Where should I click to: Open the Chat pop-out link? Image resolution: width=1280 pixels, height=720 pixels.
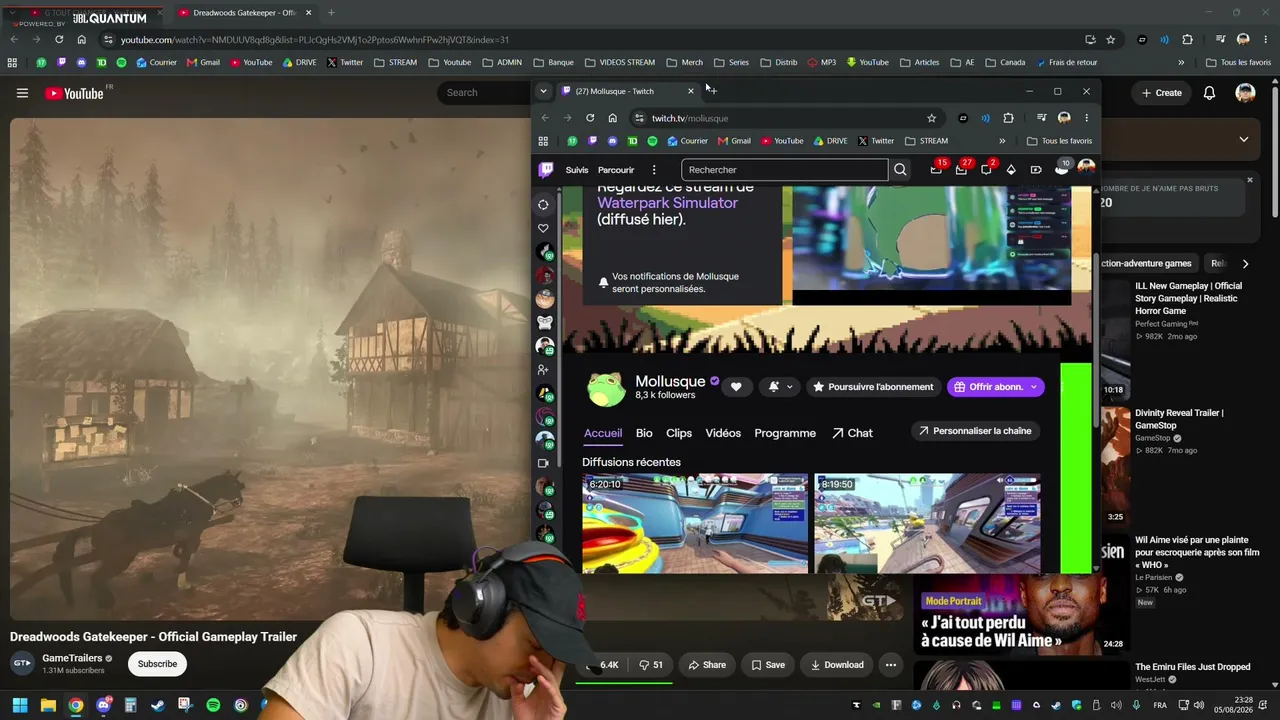tap(852, 433)
